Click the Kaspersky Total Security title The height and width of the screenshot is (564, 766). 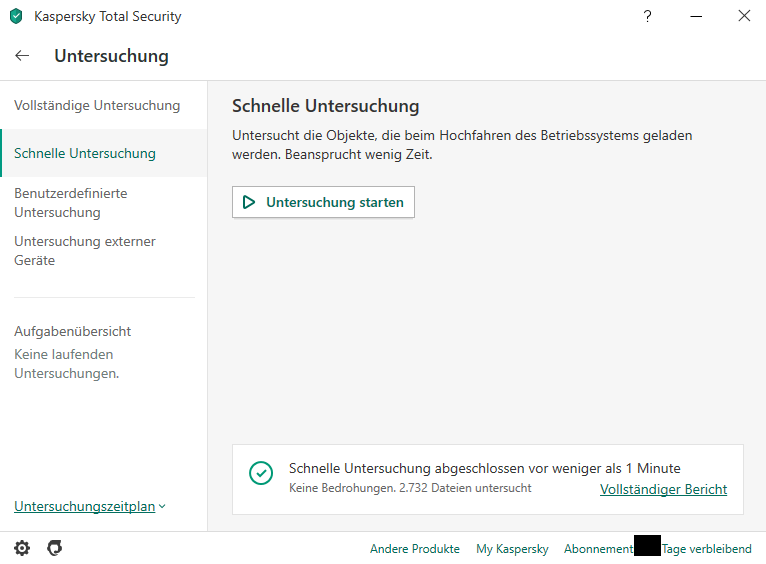click(107, 16)
